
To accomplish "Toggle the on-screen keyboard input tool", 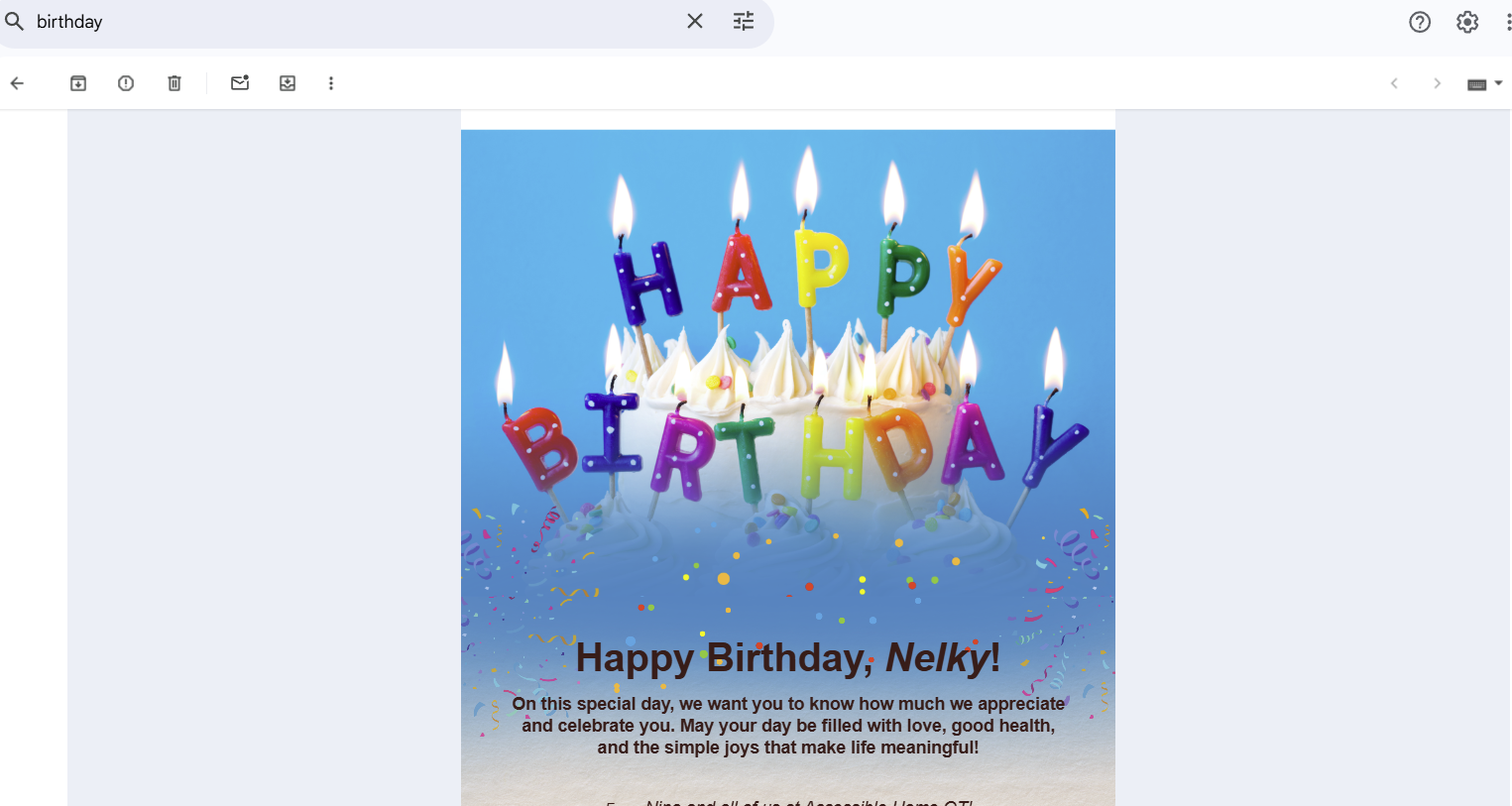I will [x=1476, y=84].
